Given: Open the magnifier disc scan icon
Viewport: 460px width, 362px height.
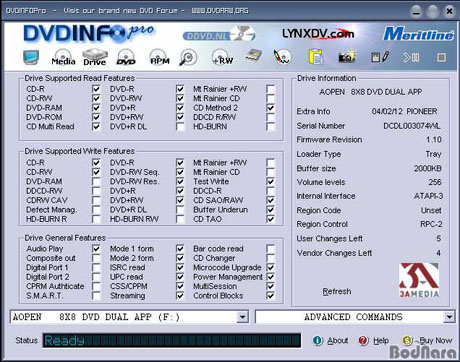Looking at the screenshot, I should (x=188, y=57).
